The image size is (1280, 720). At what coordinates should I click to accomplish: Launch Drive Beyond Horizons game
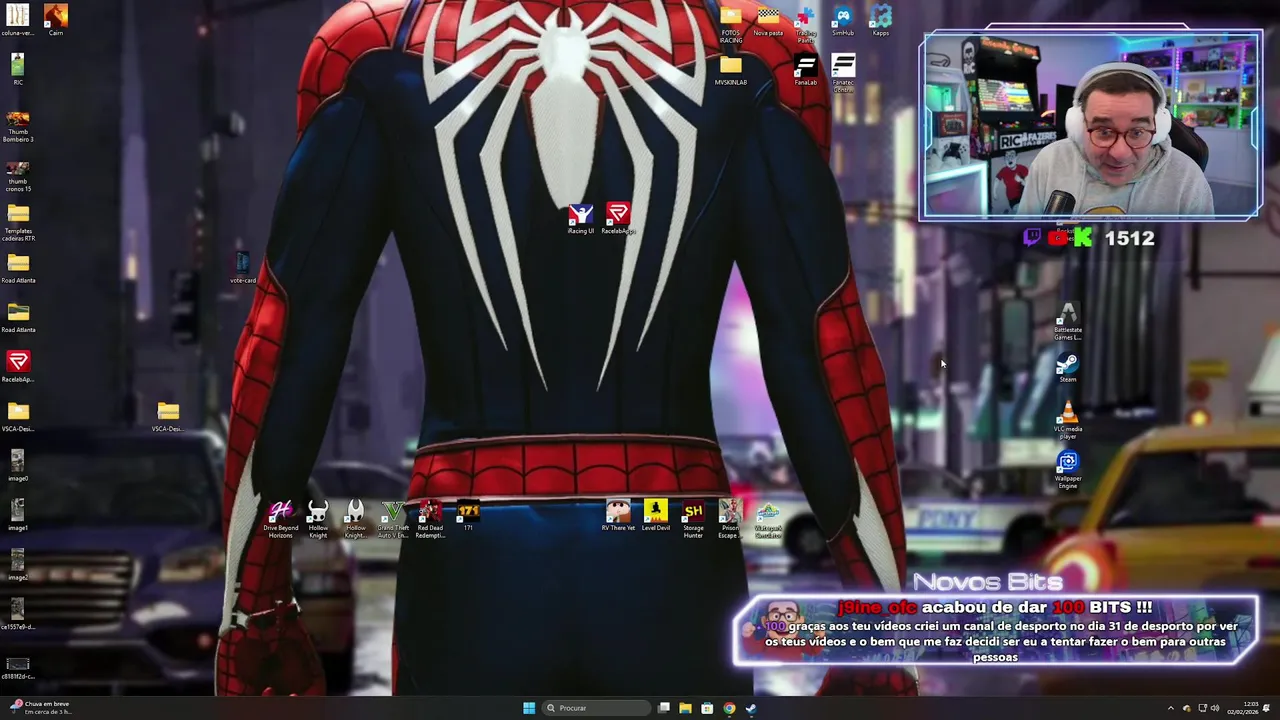pos(280,519)
